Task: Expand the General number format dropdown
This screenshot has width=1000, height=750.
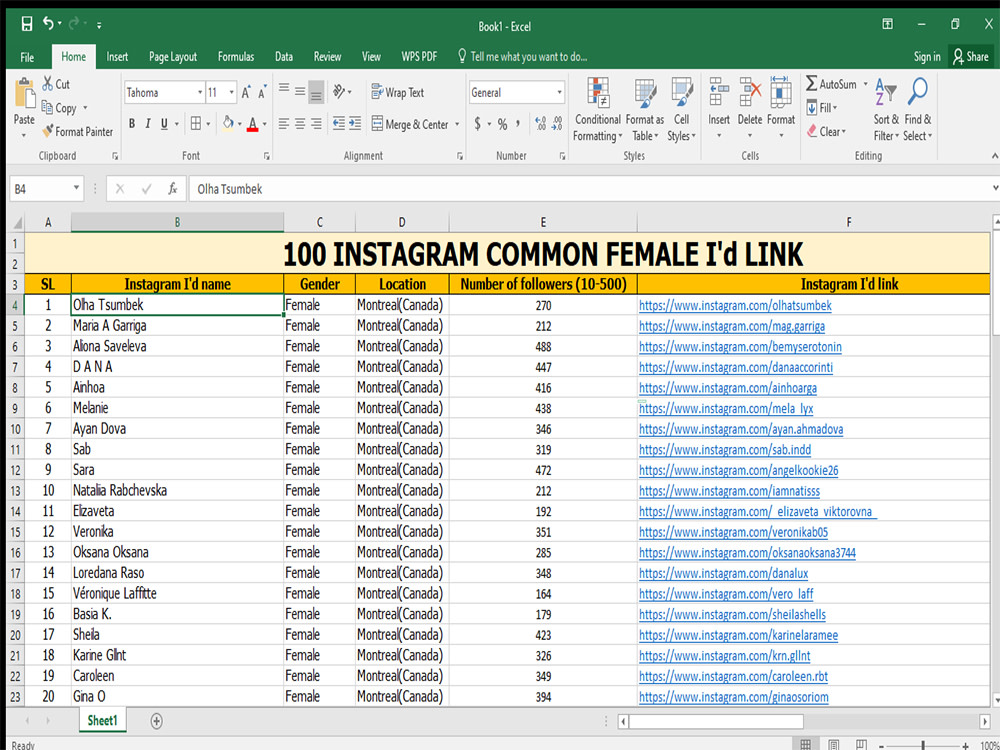Action: pyautogui.click(x=559, y=93)
